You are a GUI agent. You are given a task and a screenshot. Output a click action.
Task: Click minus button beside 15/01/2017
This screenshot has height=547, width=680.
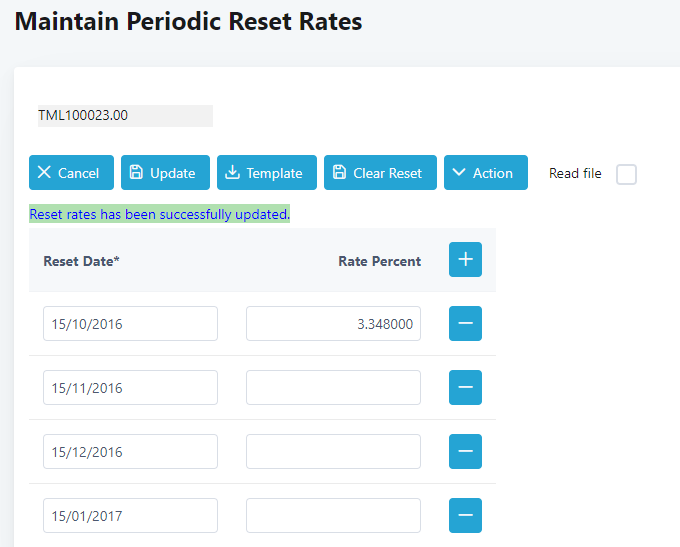point(465,516)
